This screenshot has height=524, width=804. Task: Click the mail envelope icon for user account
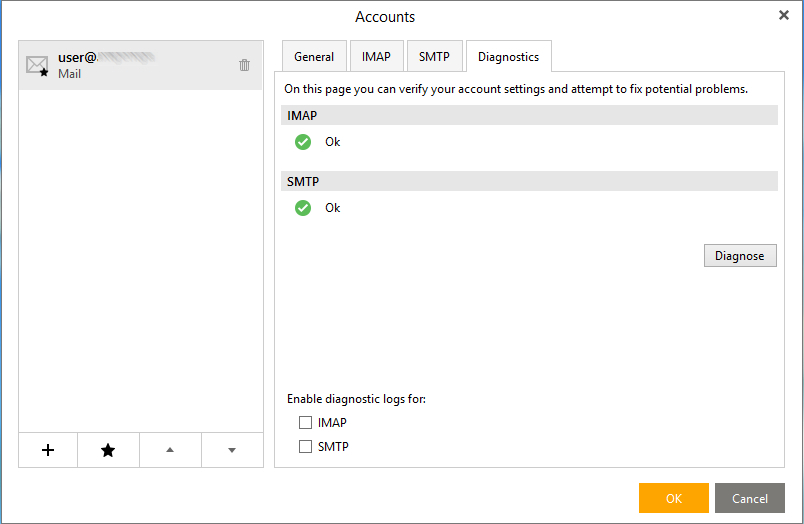pyautogui.click(x=37, y=66)
